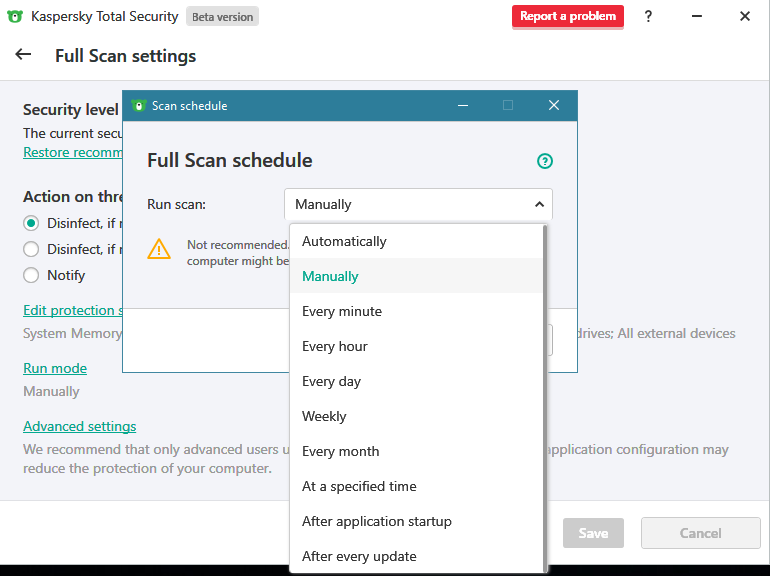Choose Every day from the list
Image resolution: width=770 pixels, height=576 pixels.
416,381
